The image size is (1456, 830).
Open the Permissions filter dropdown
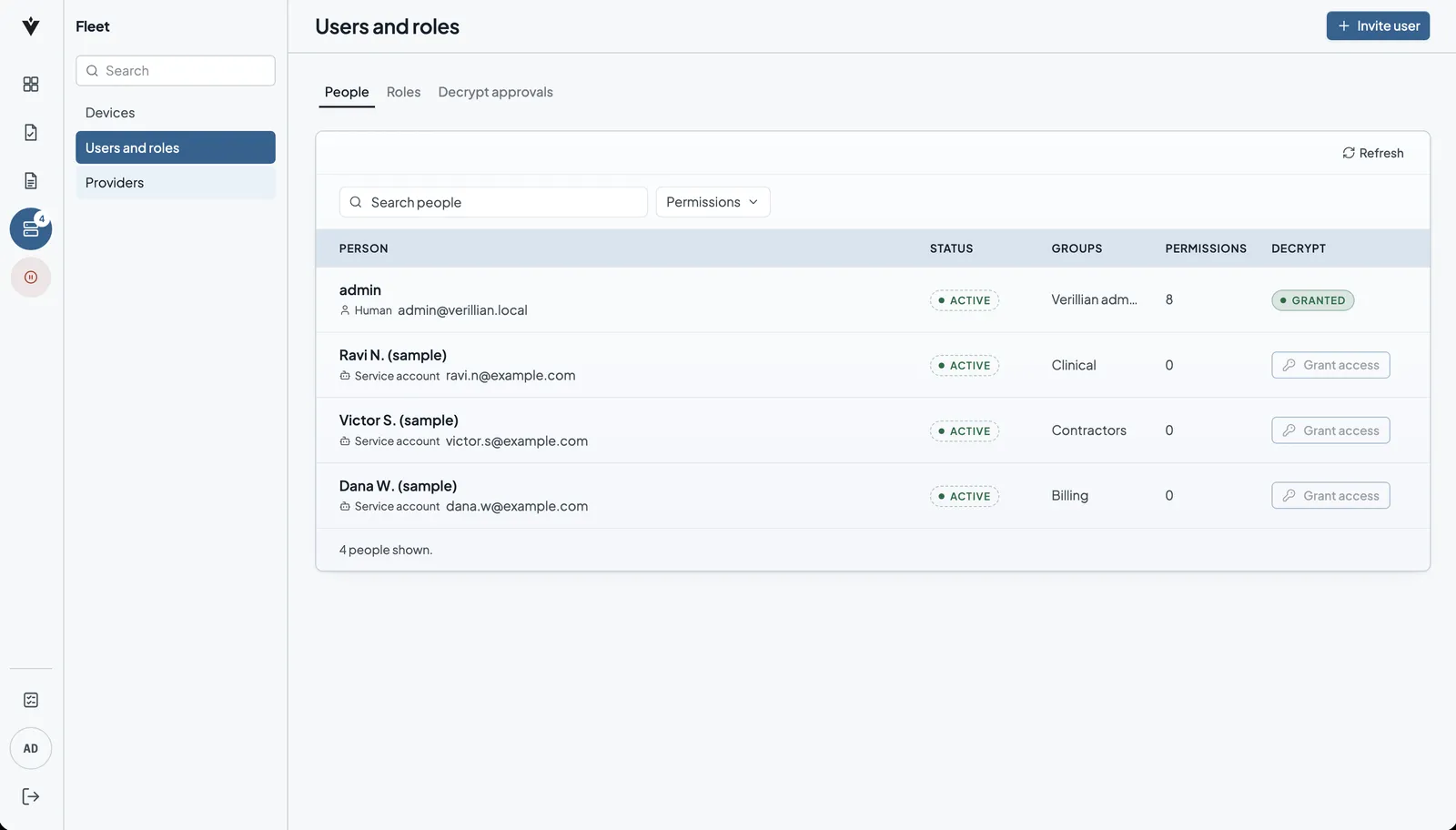713,202
